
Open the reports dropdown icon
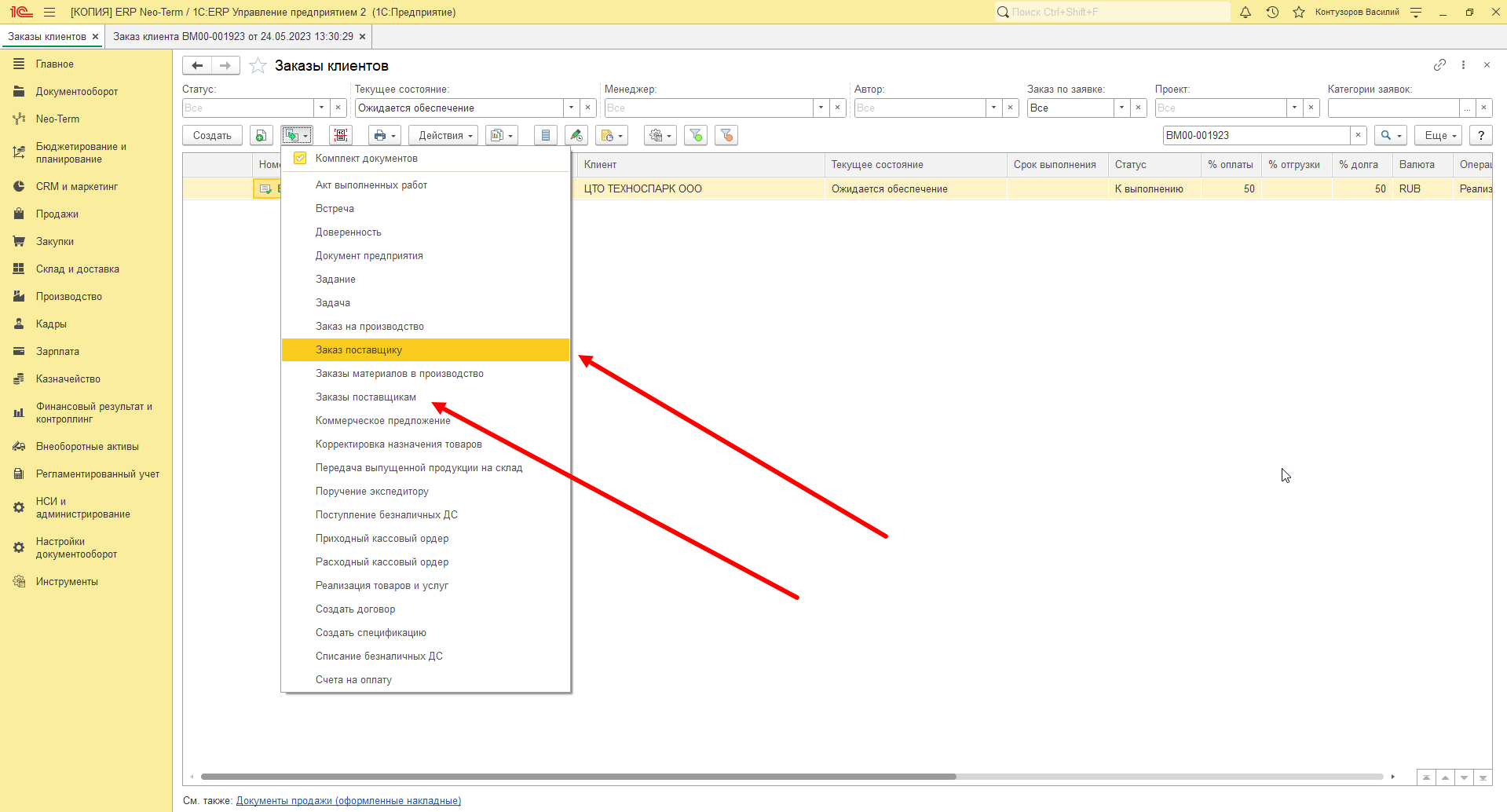point(501,136)
